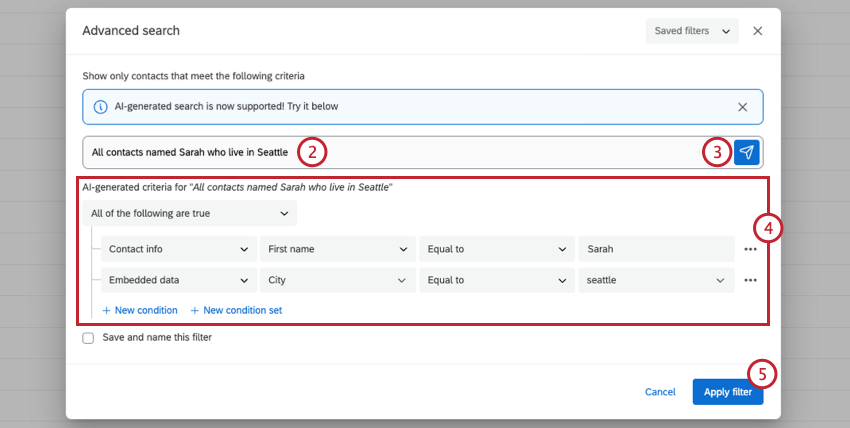Click the info icon in the banner

pyautogui.click(x=100, y=106)
